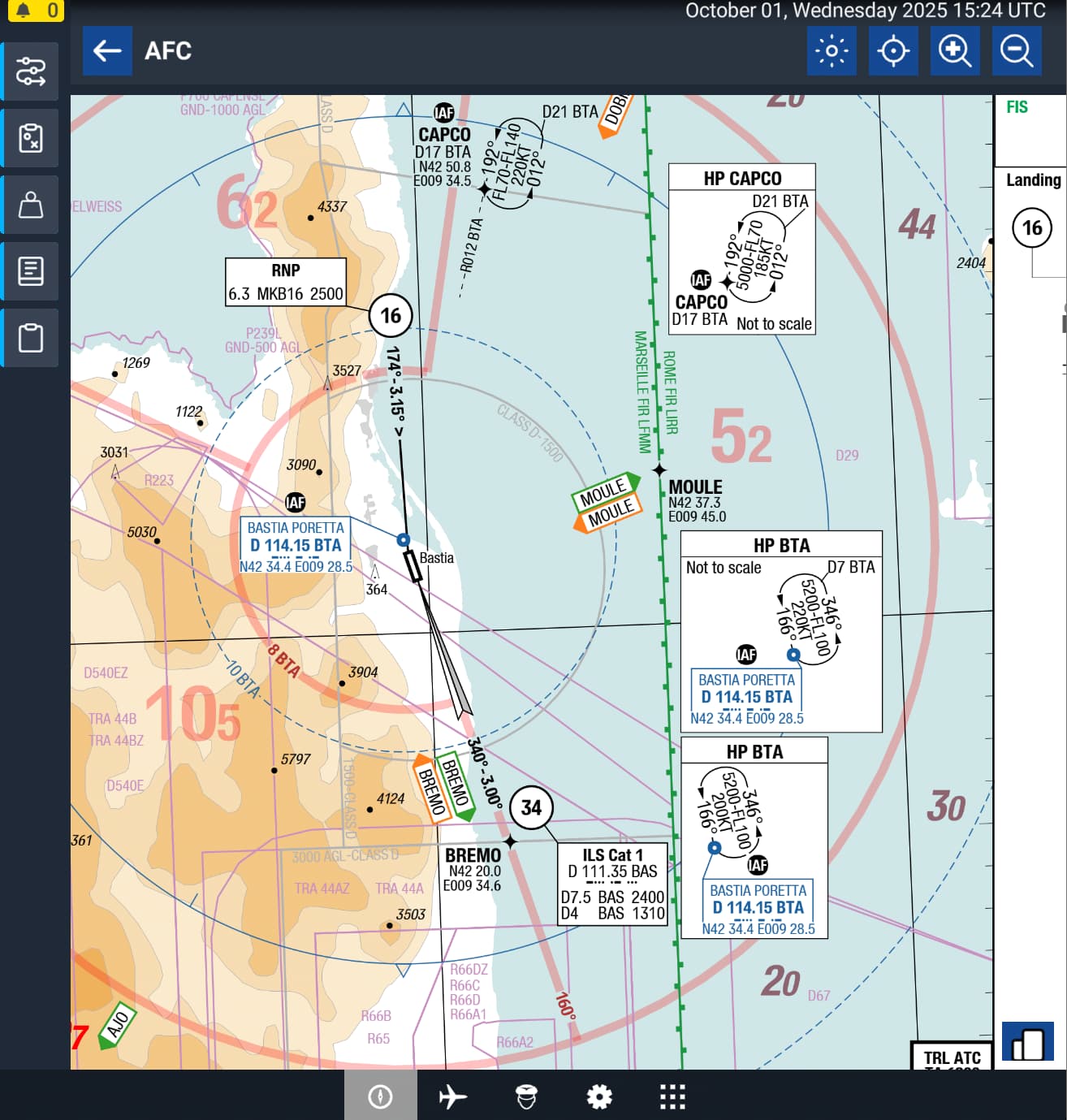Center the chart with the crosshair icon
1067x1120 pixels.
pyautogui.click(x=893, y=51)
